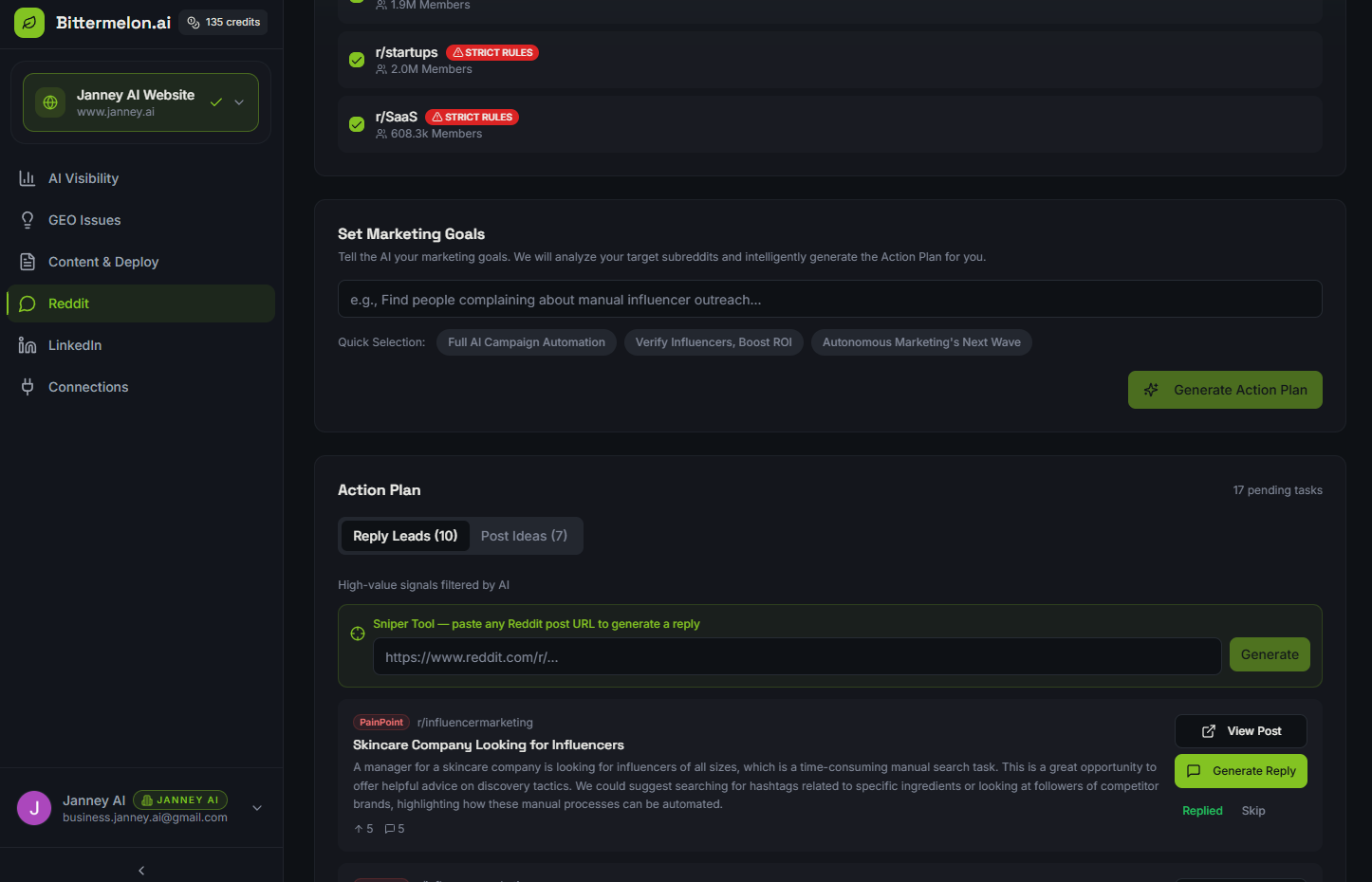
Task: Mark the skincare lead as Replied
Action: [1202, 811]
